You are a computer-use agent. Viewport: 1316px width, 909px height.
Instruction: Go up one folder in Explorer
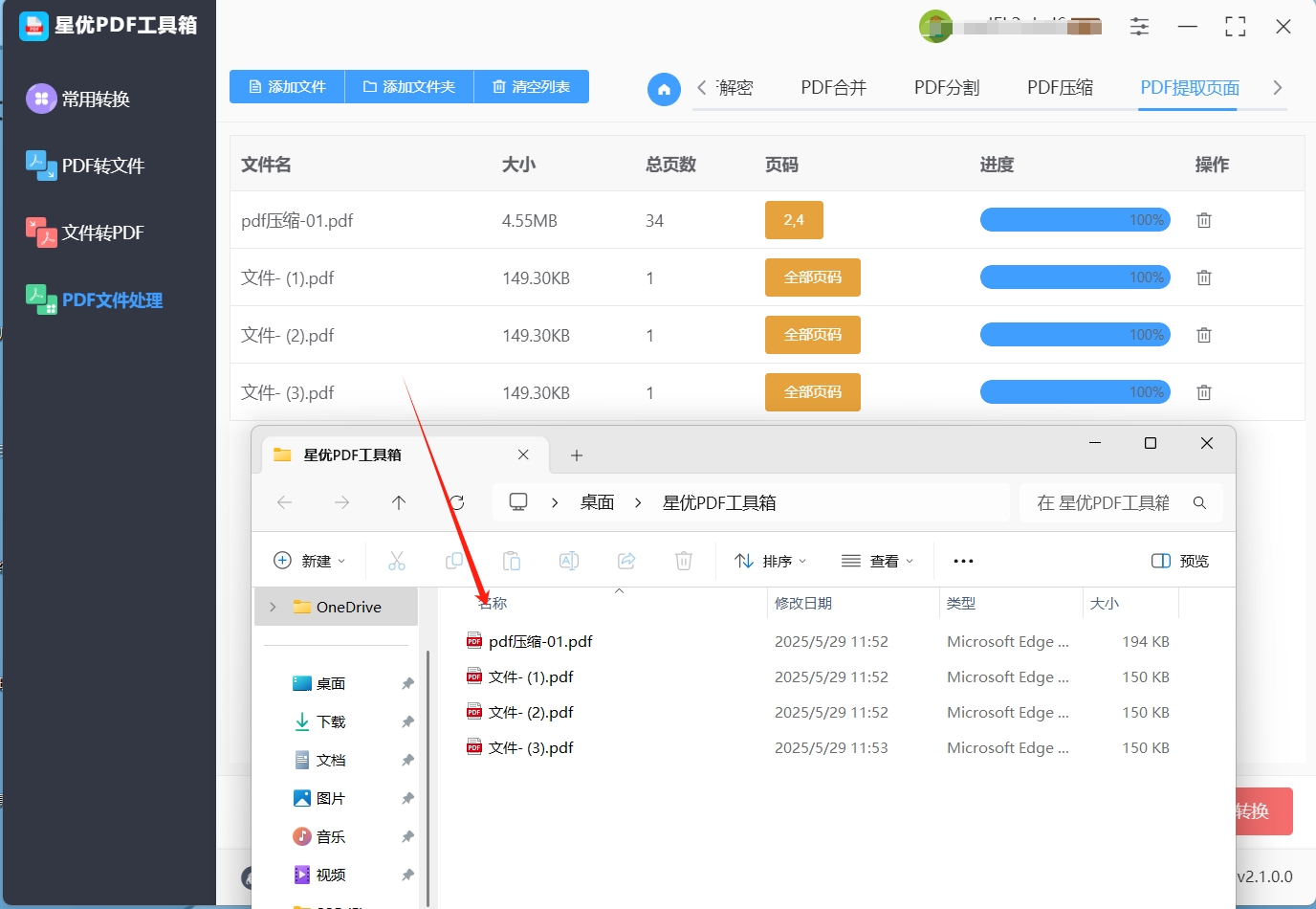pyautogui.click(x=399, y=502)
